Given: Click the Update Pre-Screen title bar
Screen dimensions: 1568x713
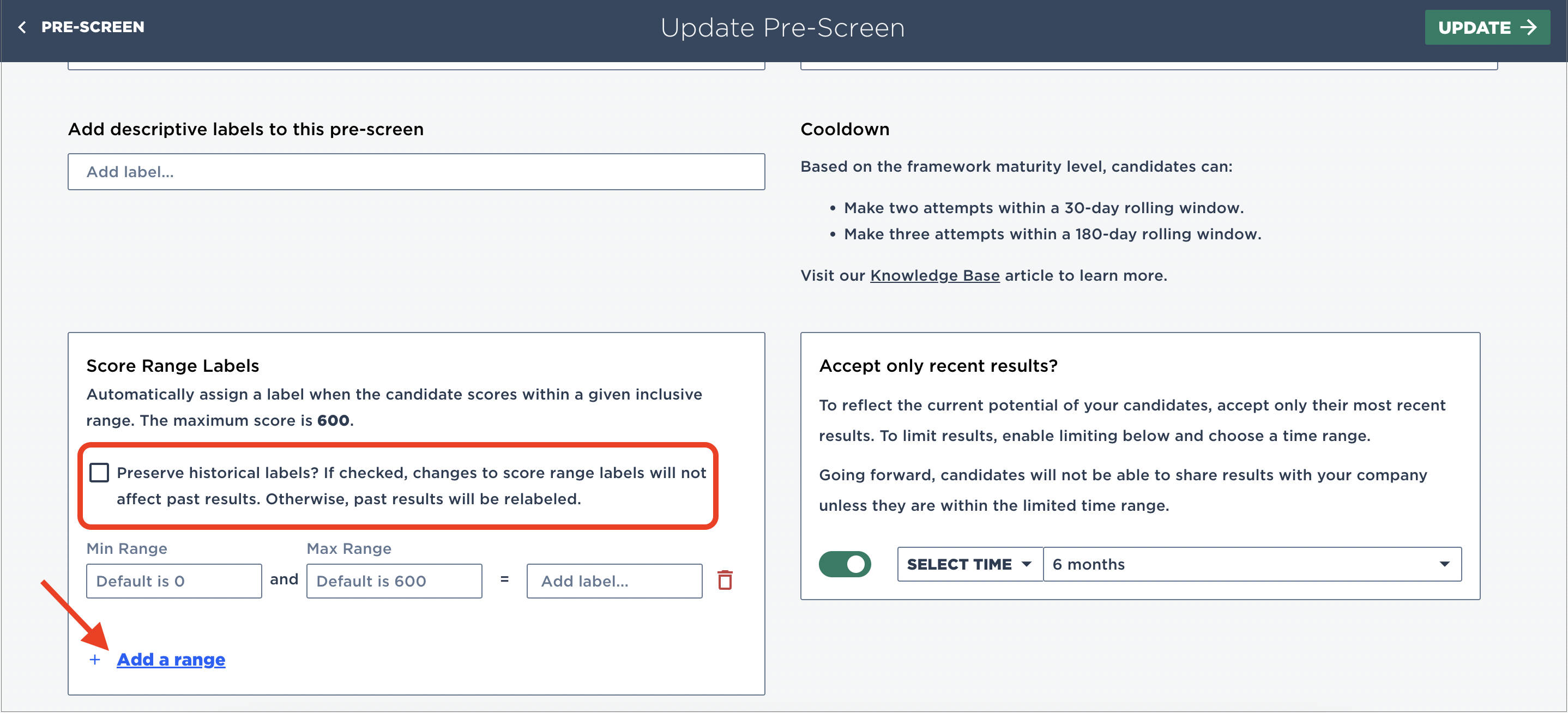Looking at the screenshot, I should [x=783, y=27].
